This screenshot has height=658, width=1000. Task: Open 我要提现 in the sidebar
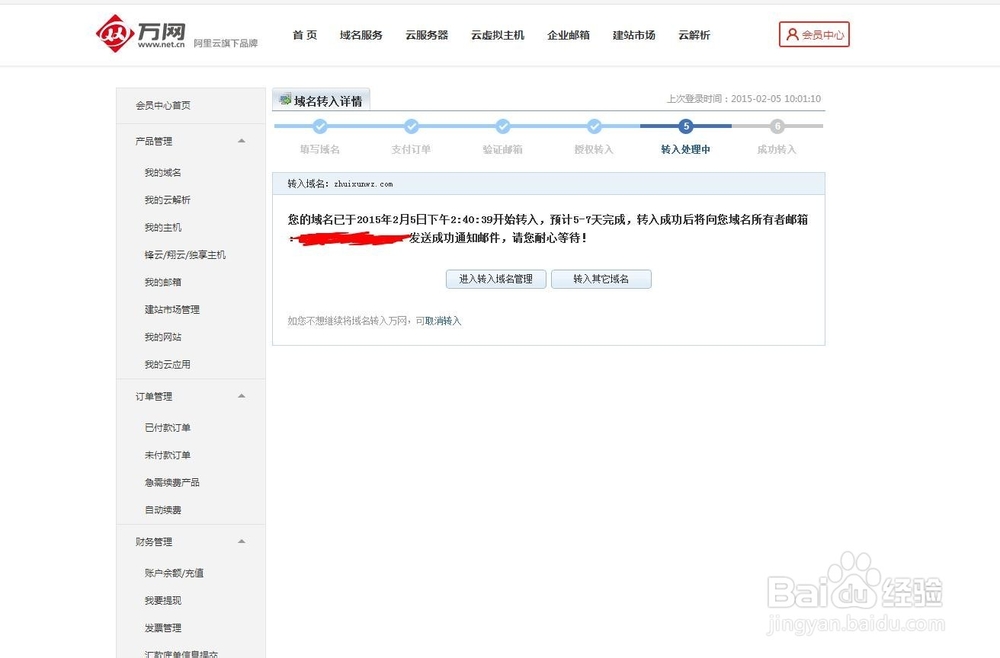point(163,601)
